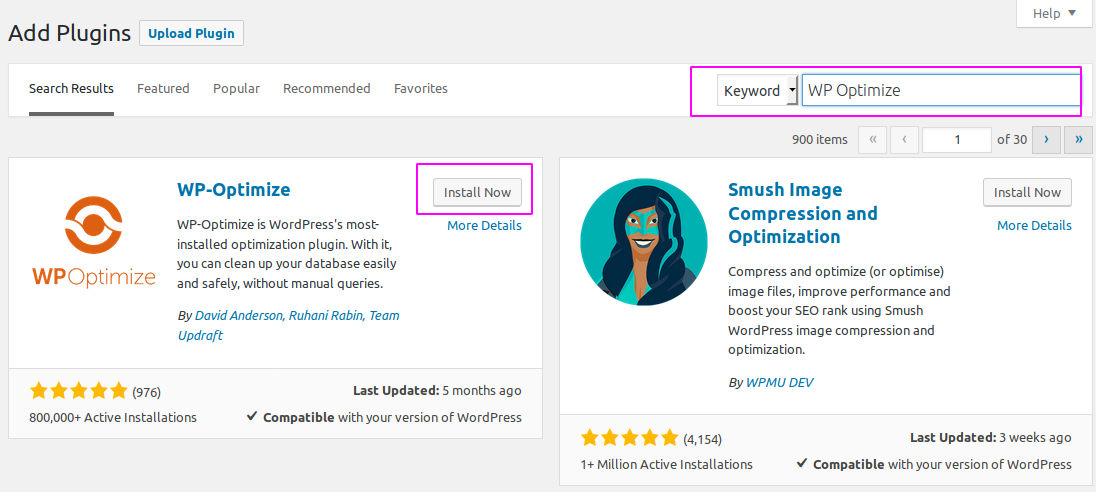The height and width of the screenshot is (492, 1096).
Task: Click the Upload Plugin button
Action: (x=191, y=33)
